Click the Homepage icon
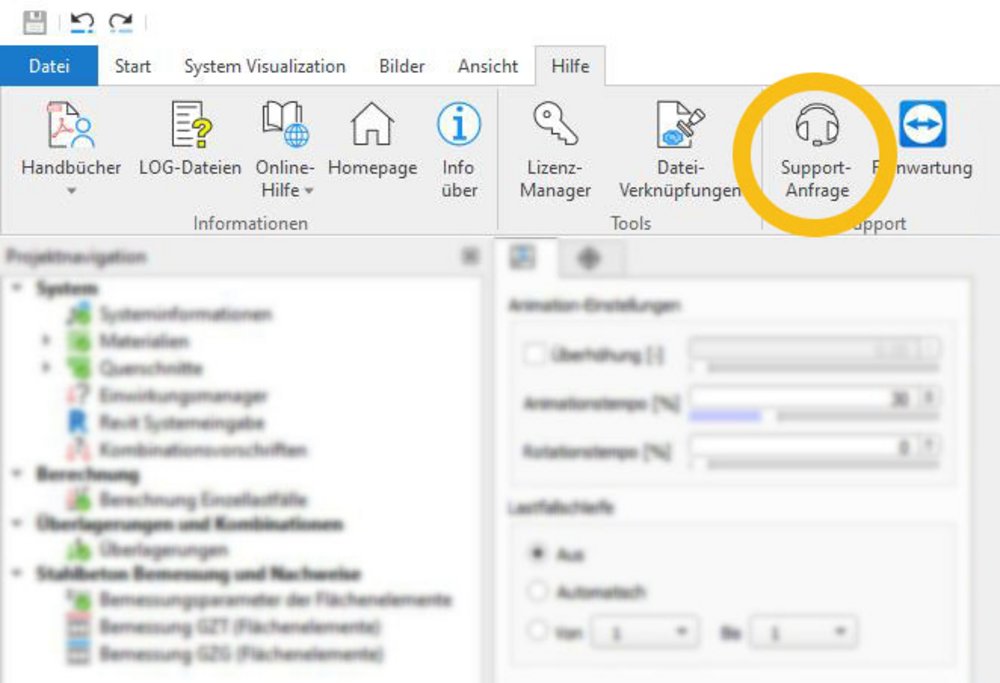1000x683 pixels. click(x=372, y=127)
